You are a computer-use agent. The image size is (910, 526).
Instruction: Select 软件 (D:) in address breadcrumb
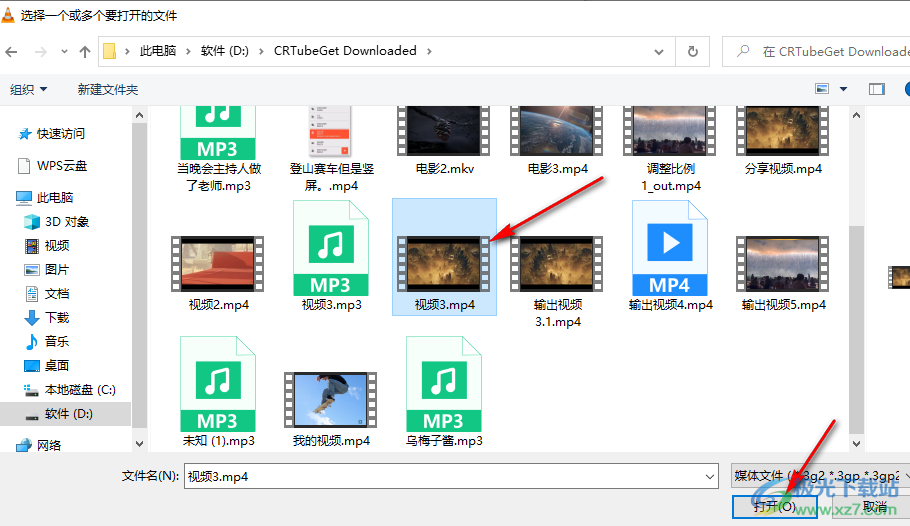[x=225, y=51]
